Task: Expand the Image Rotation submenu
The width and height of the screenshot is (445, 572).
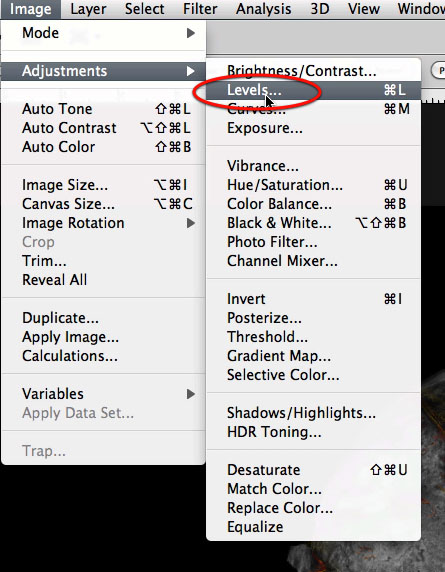Action: [104, 223]
